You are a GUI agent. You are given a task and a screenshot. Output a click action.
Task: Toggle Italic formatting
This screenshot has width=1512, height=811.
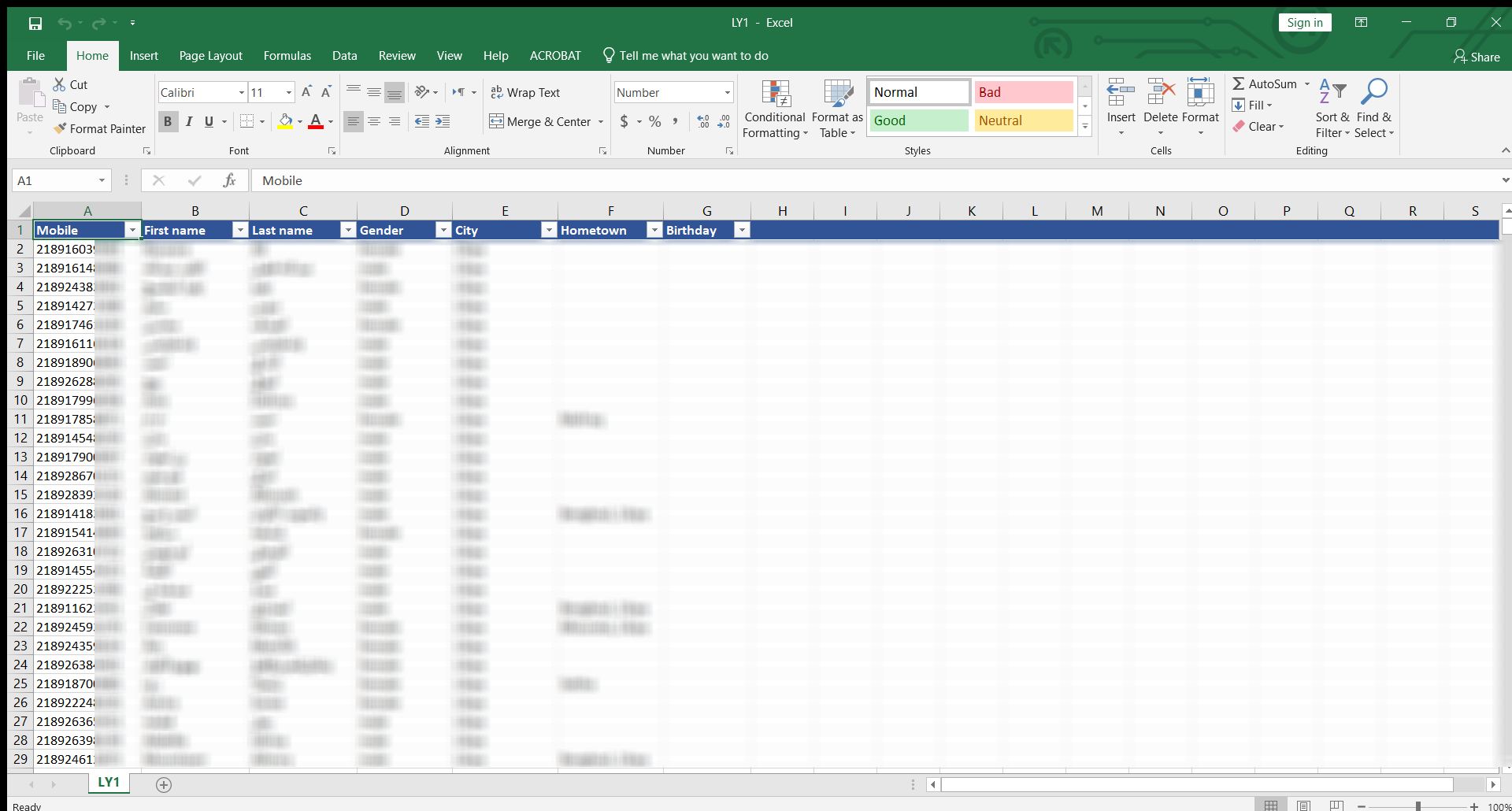point(189,121)
